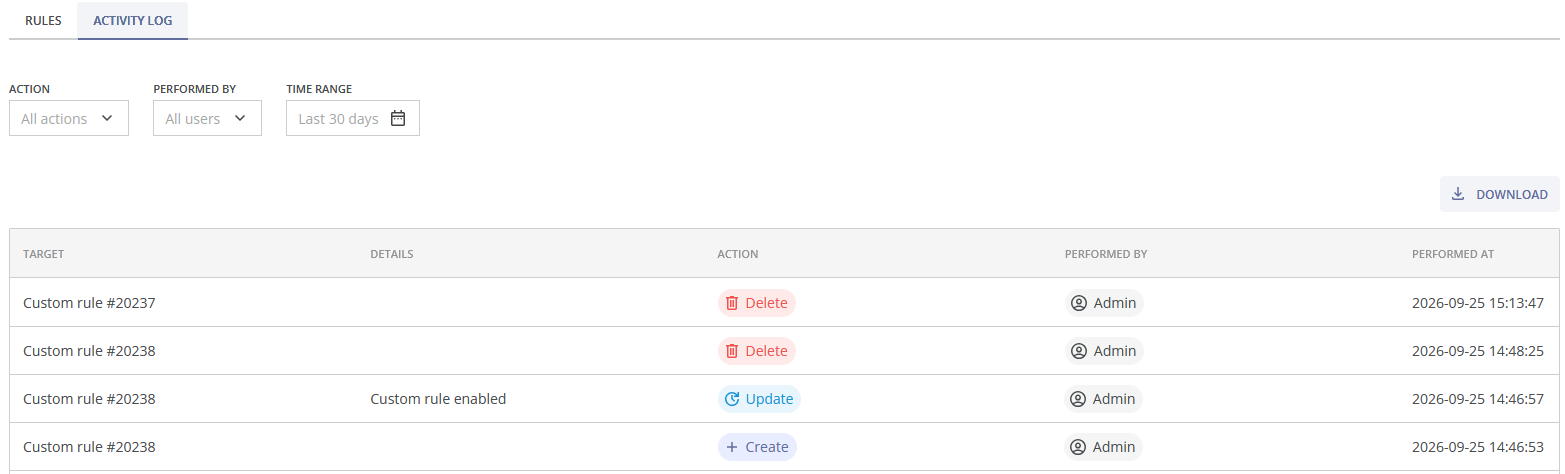The width and height of the screenshot is (1565, 474).
Task: Click the Admin badge in the 14:46:57 row
Action: point(1104,399)
